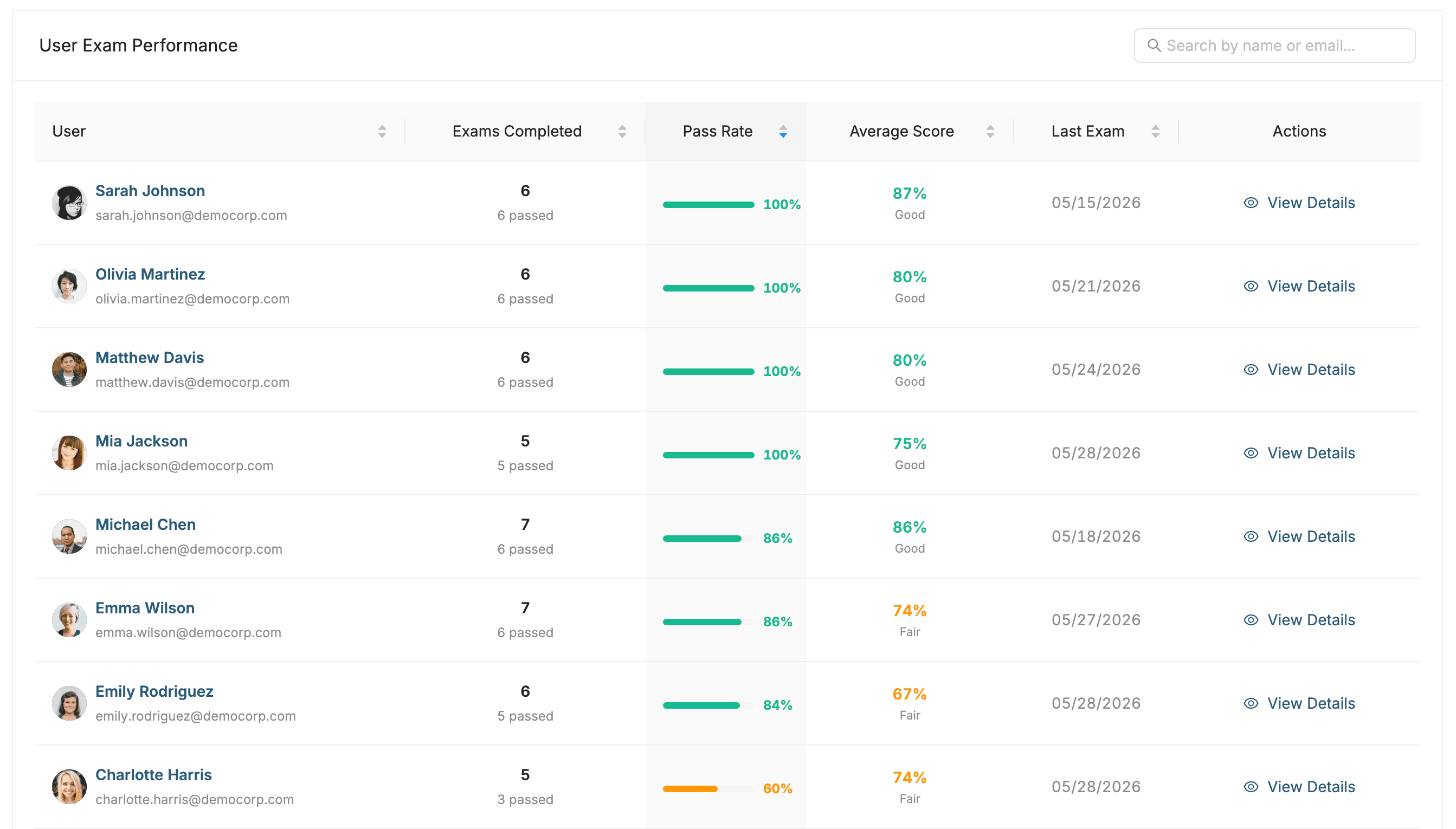Image resolution: width=1456 pixels, height=829 pixels.
Task: Click the search magnifier icon in the search field
Action: [x=1154, y=45]
